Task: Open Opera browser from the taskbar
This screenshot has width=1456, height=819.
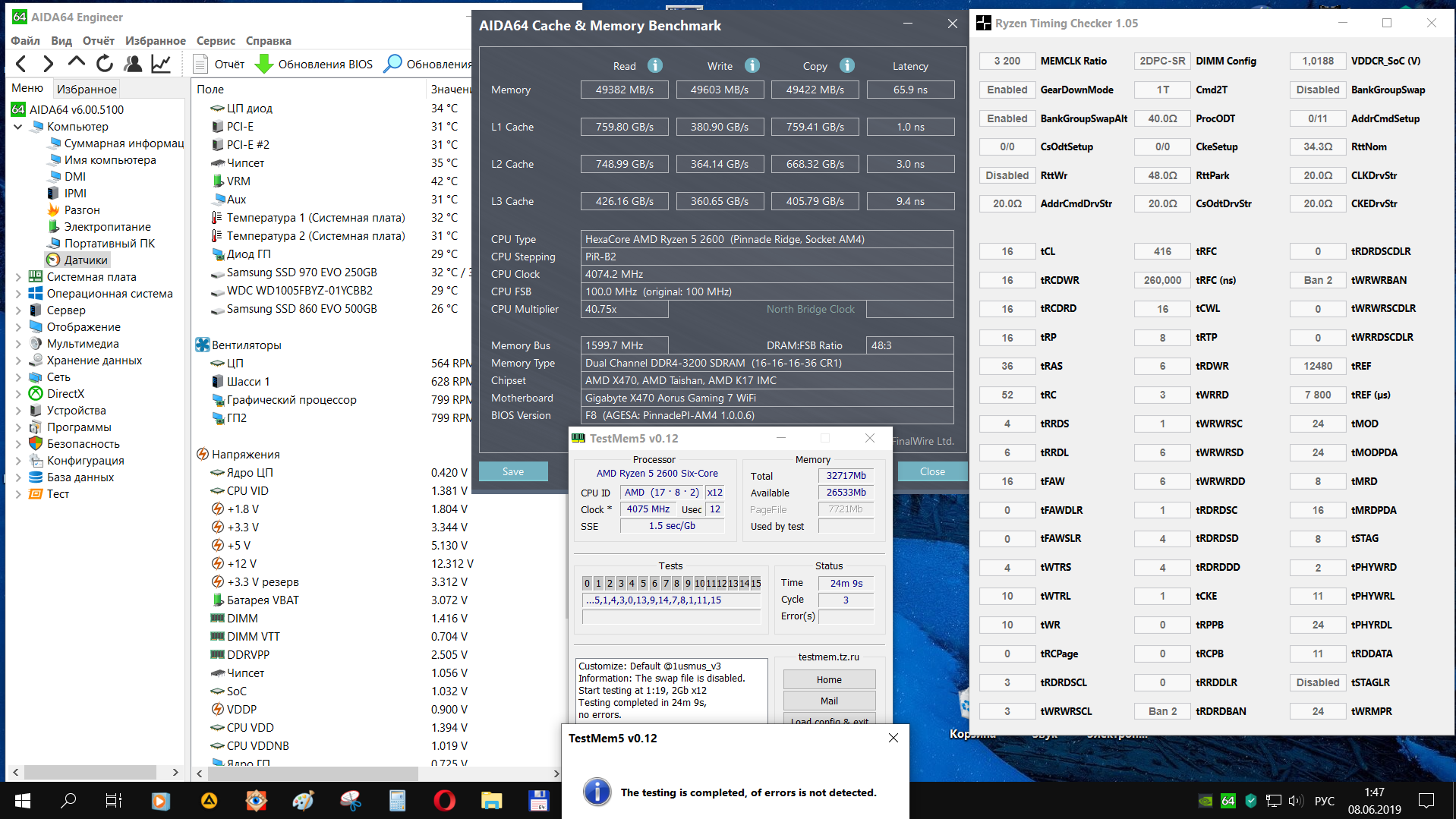Action: pos(444,800)
